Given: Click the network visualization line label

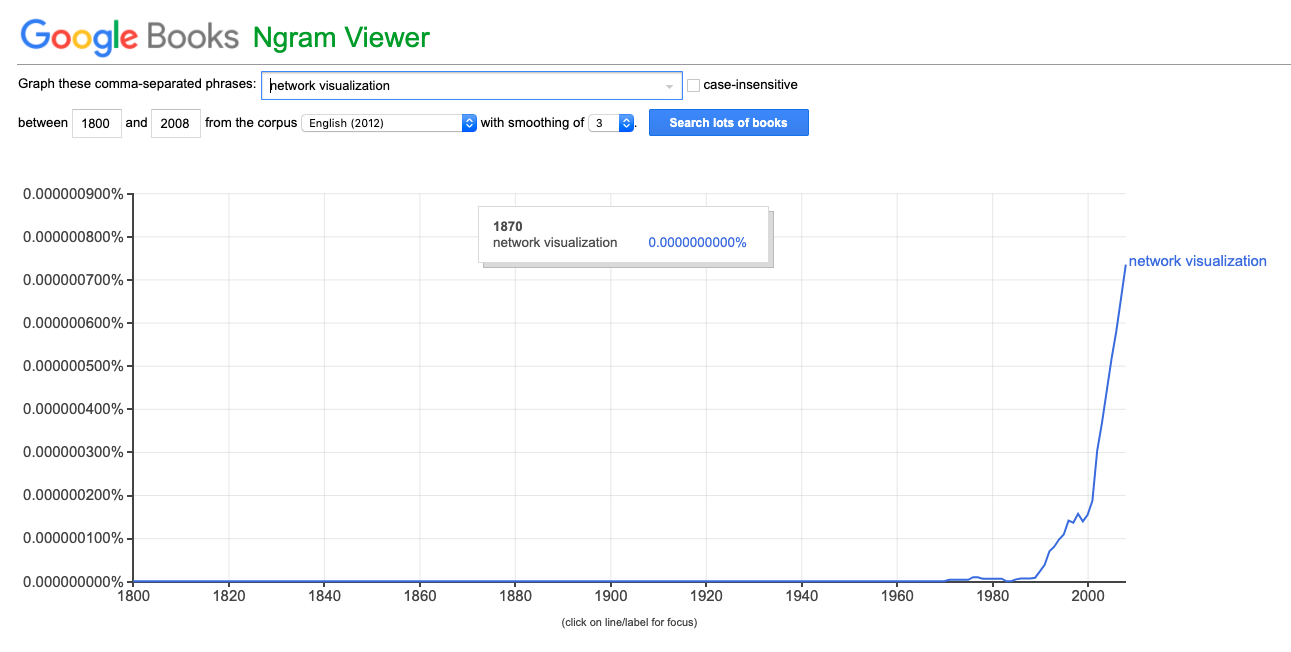Looking at the screenshot, I should tap(1197, 261).
